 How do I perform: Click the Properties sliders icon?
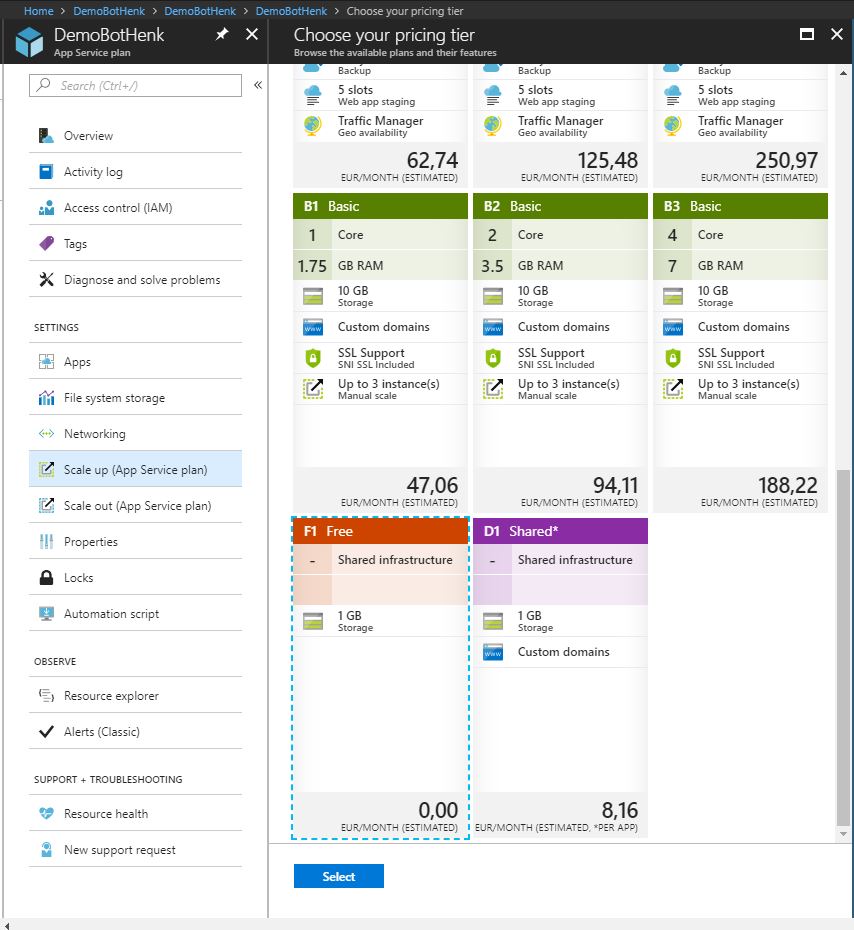[x=46, y=542]
